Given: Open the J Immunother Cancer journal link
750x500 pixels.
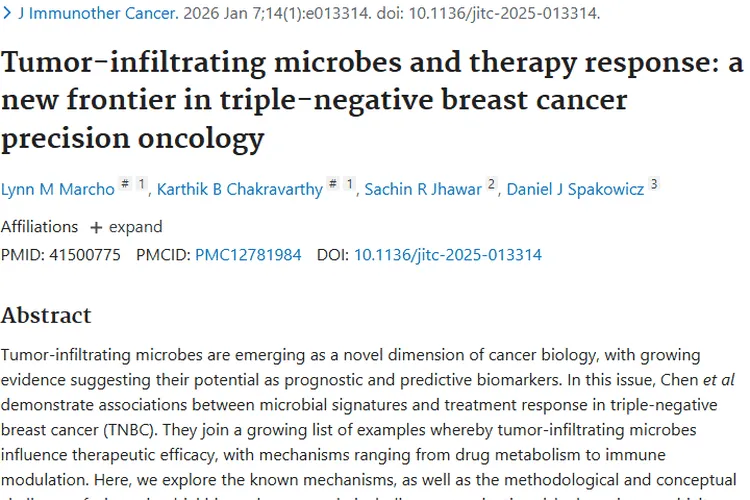Looking at the screenshot, I should click(99, 14).
